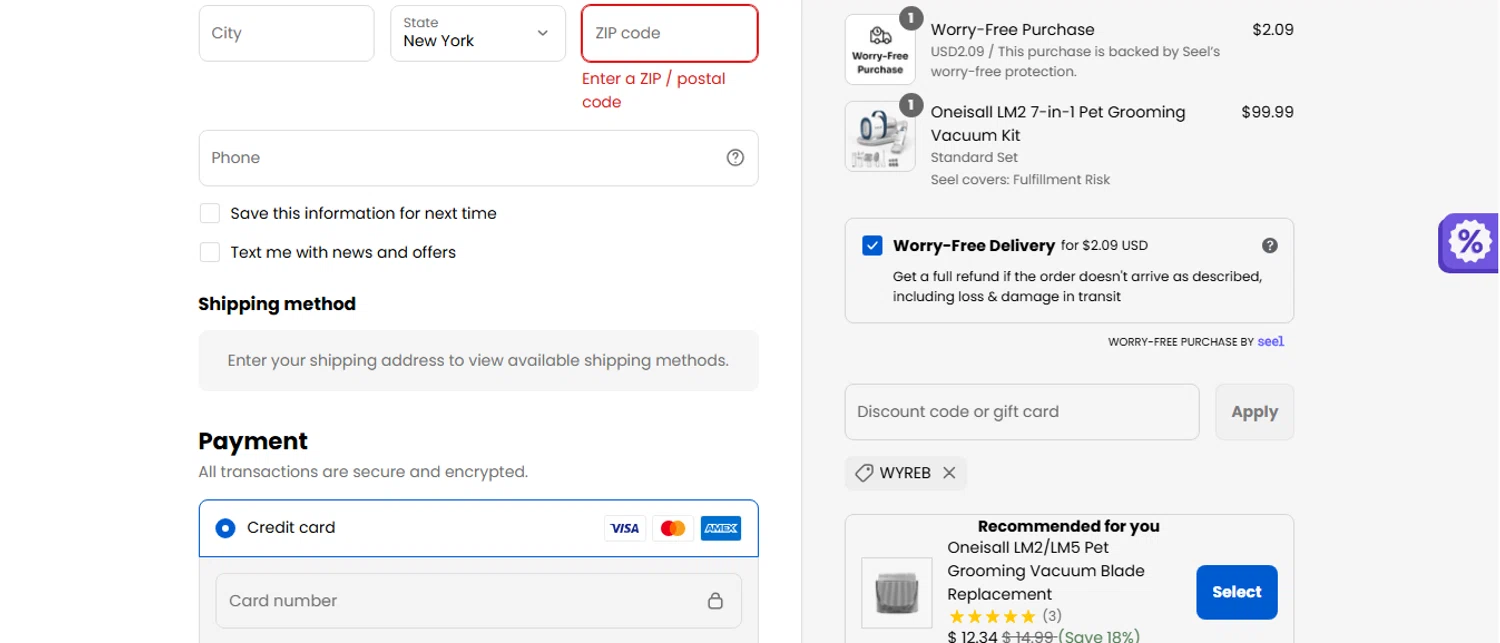The image size is (1500, 643).
Task: Click the Worry-Free Delivery help icon
Action: pos(1269,245)
